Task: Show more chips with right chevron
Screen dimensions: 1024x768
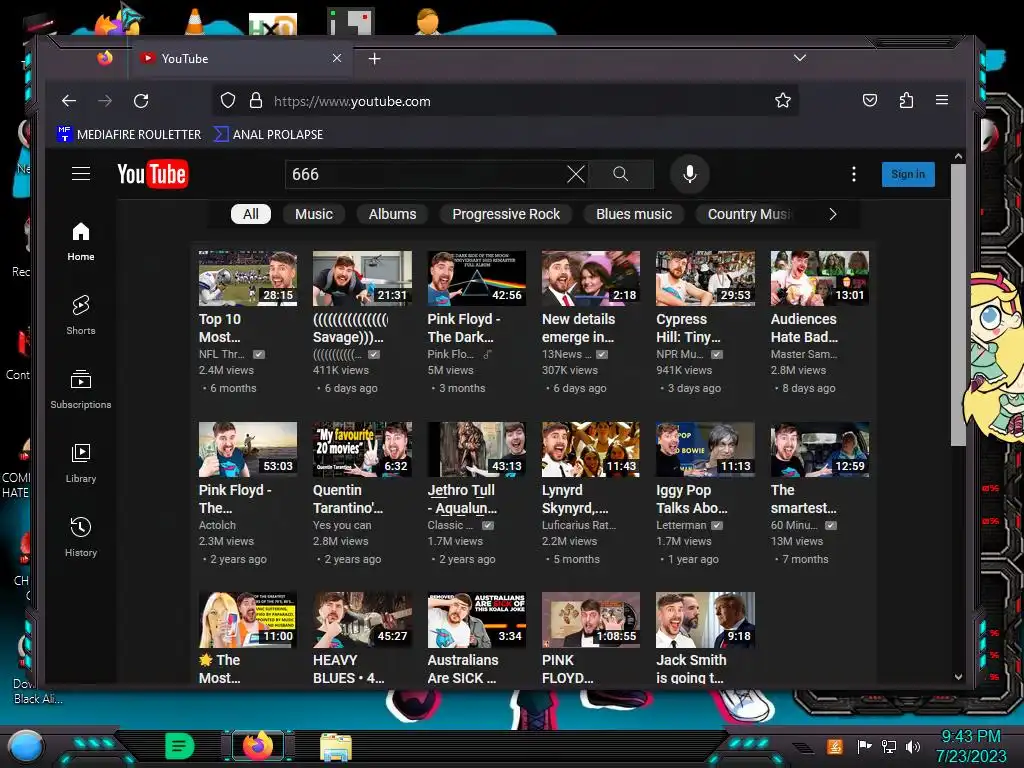Action: 833,214
